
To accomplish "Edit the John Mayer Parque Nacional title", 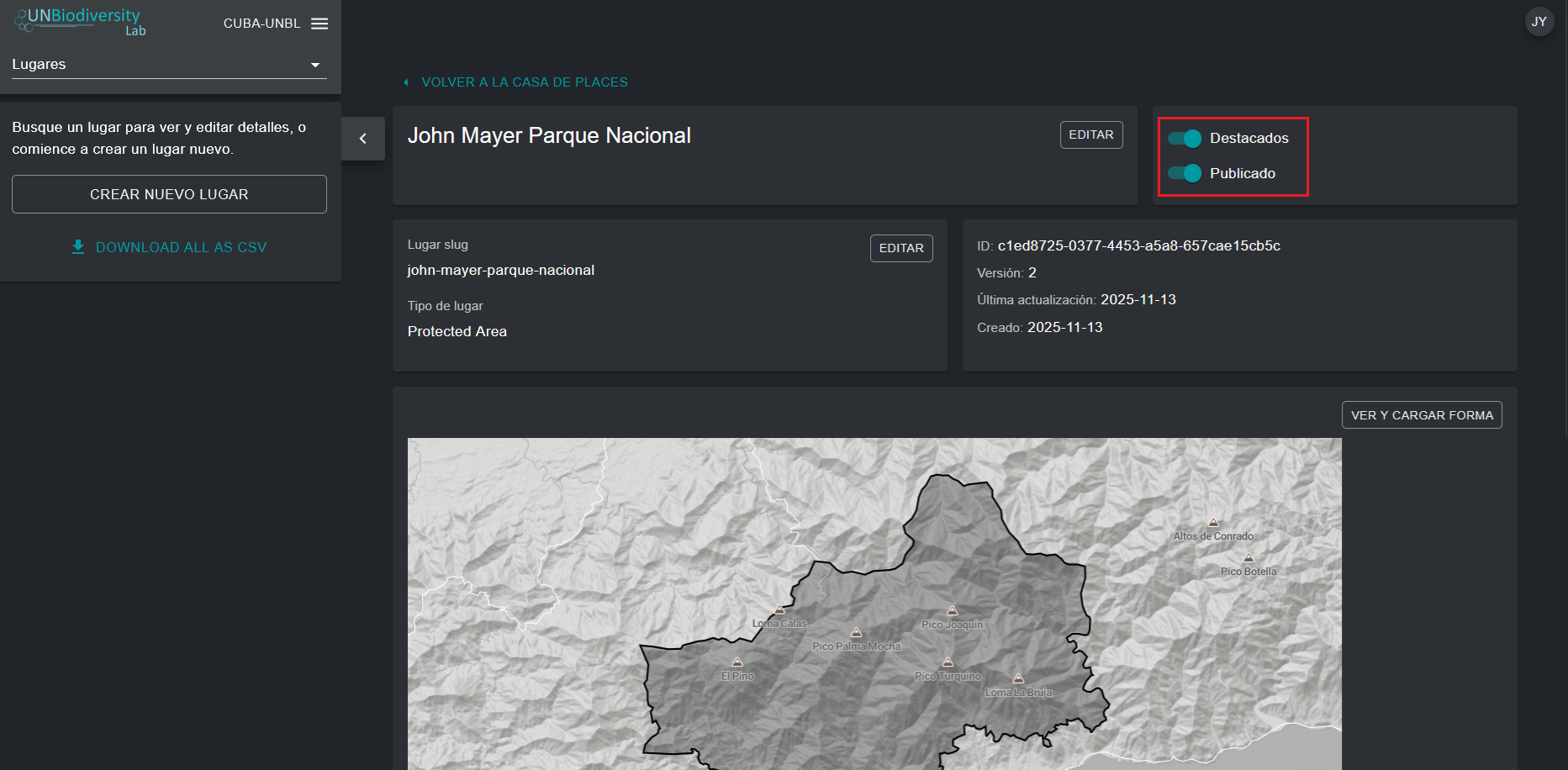I will 1090,135.
